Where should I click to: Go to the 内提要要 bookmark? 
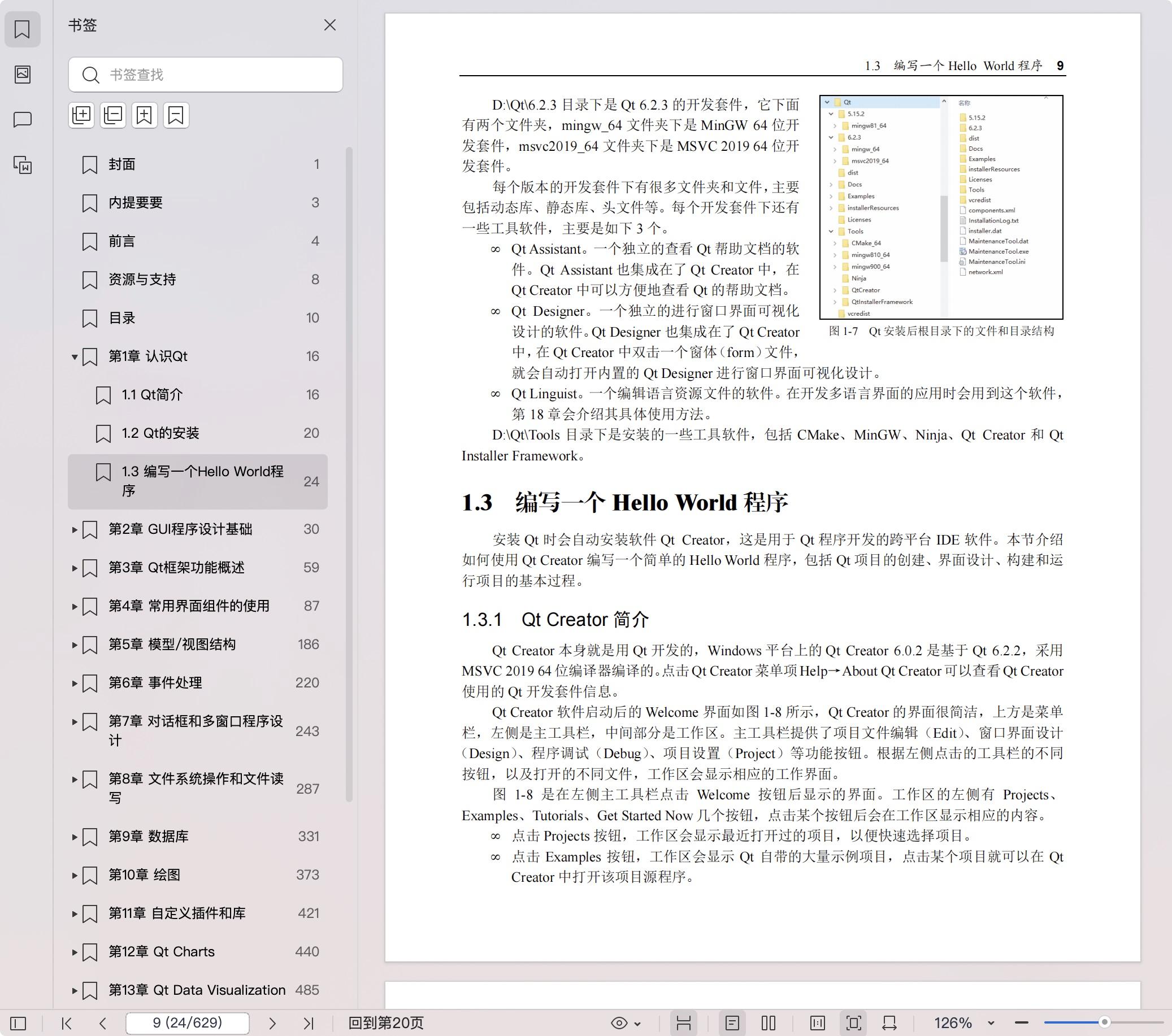point(198,203)
